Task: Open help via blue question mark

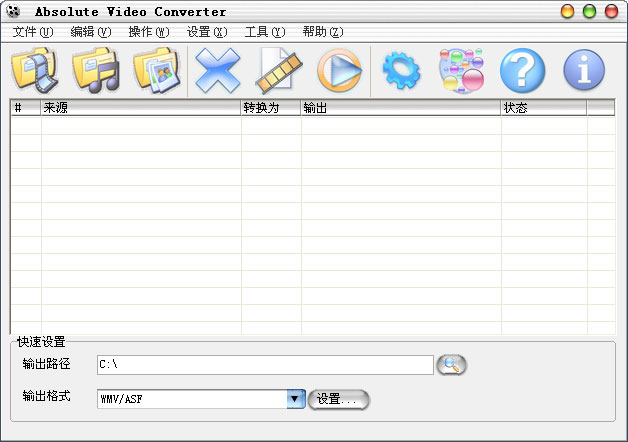Action: tap(523, 70)
